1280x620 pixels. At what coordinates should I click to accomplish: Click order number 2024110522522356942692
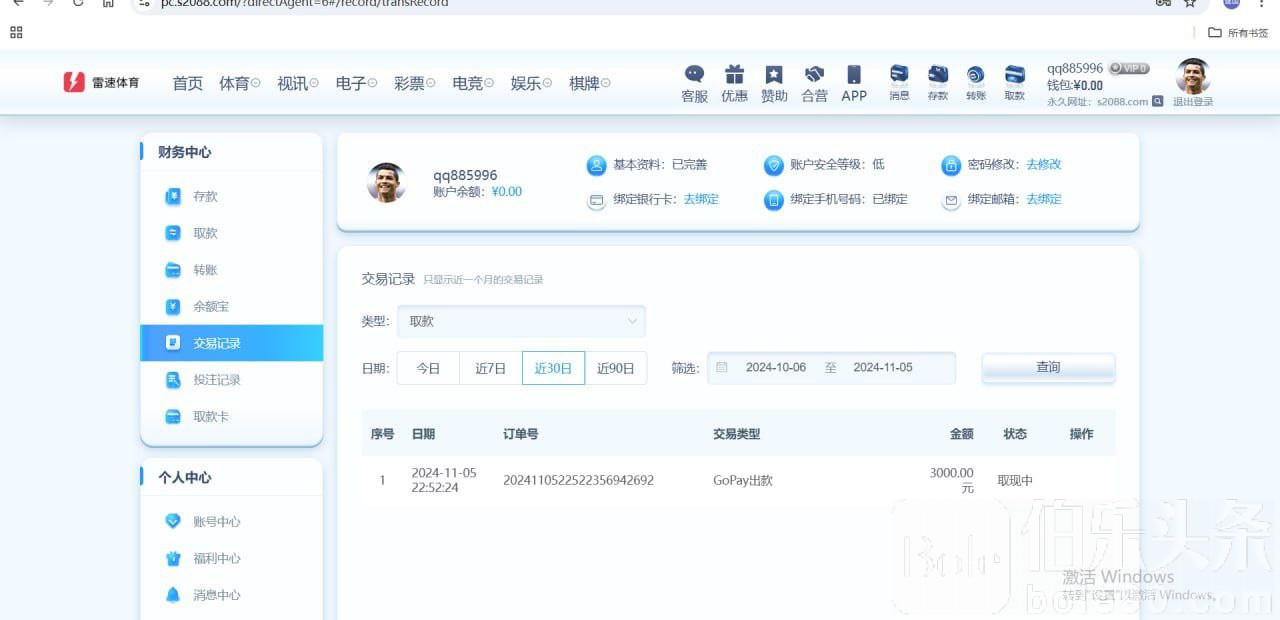coord(578,481)
